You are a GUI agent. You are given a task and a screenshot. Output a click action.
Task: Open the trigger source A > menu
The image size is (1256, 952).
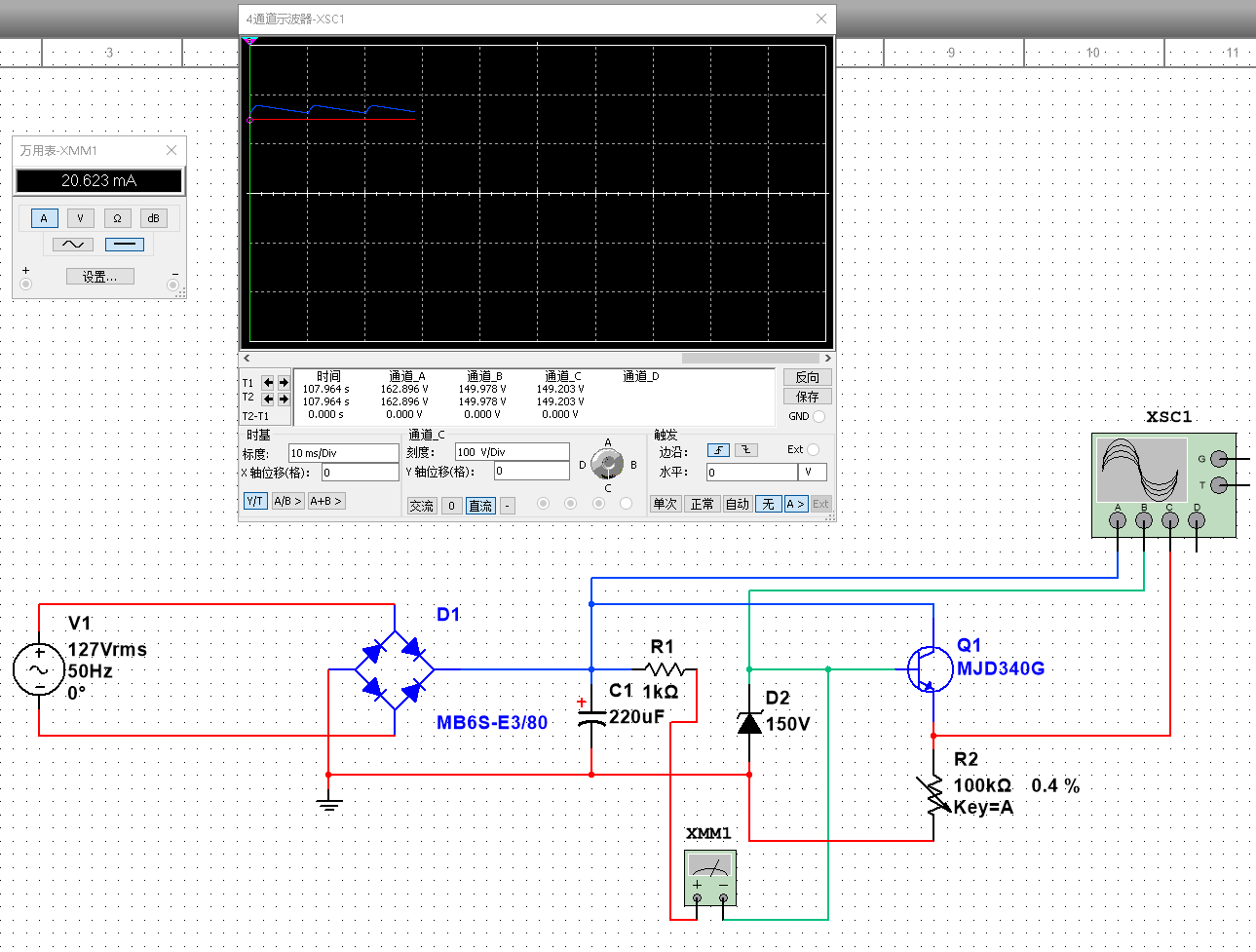pos(795,504)
